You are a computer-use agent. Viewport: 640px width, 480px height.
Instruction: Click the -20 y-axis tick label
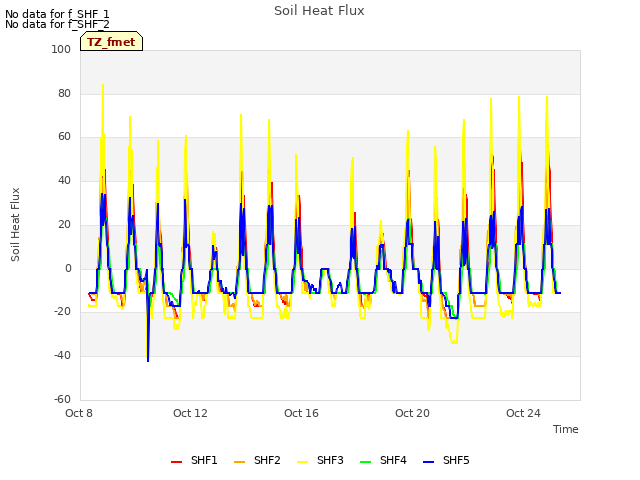(x=62, y=312)
